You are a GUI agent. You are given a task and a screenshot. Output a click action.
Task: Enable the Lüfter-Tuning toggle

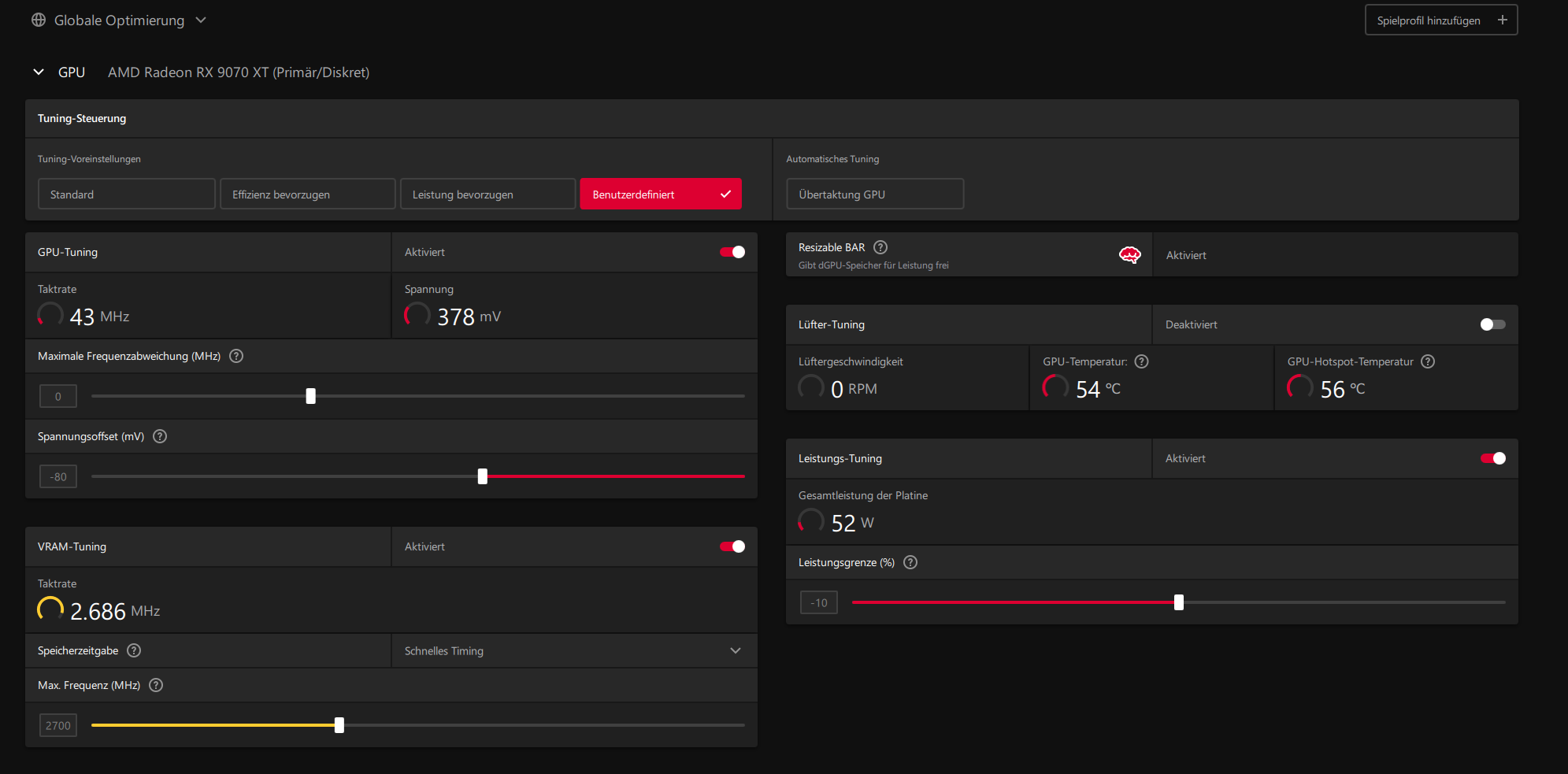(1492, 324)
